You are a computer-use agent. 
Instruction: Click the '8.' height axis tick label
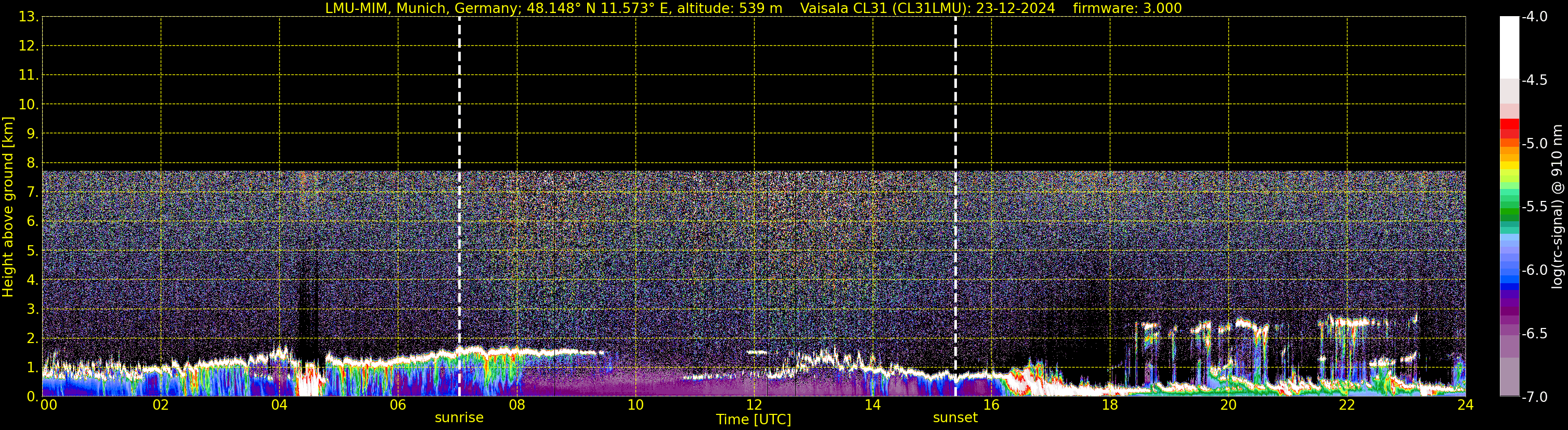[32, 163]
